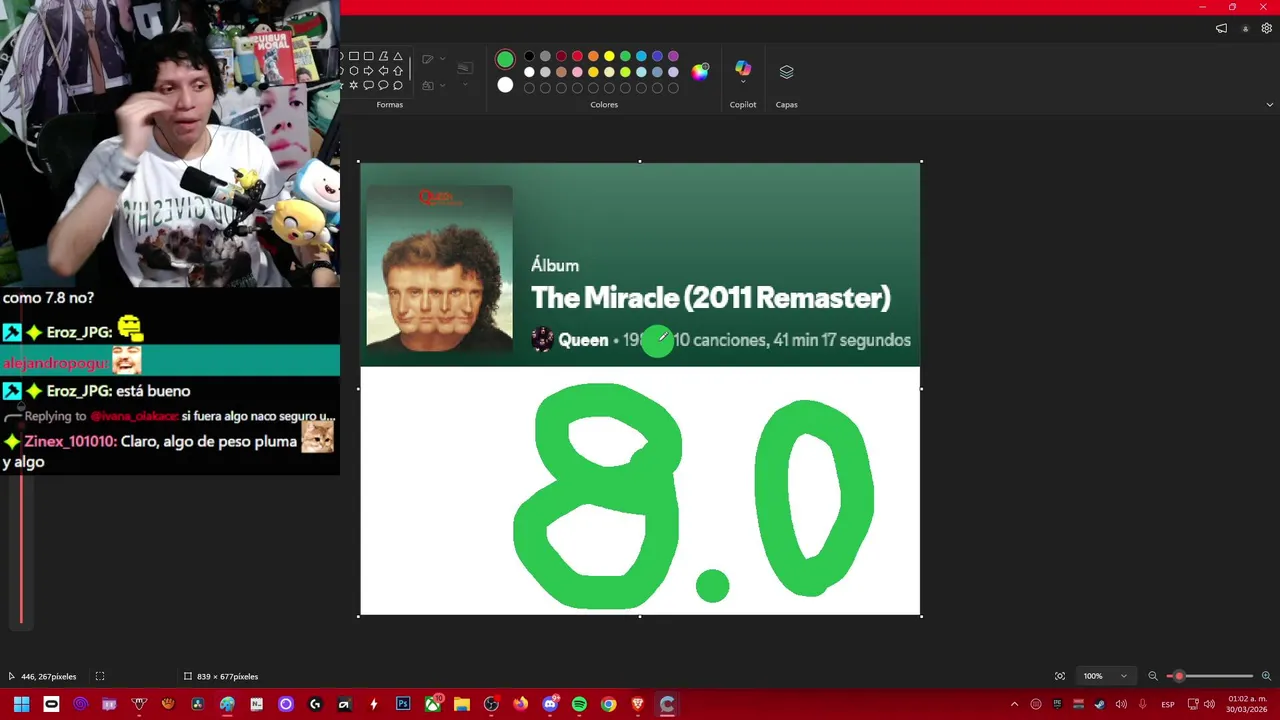Open the clock and date flyout
This screenshot has width=1280, height=720.
1246,704
